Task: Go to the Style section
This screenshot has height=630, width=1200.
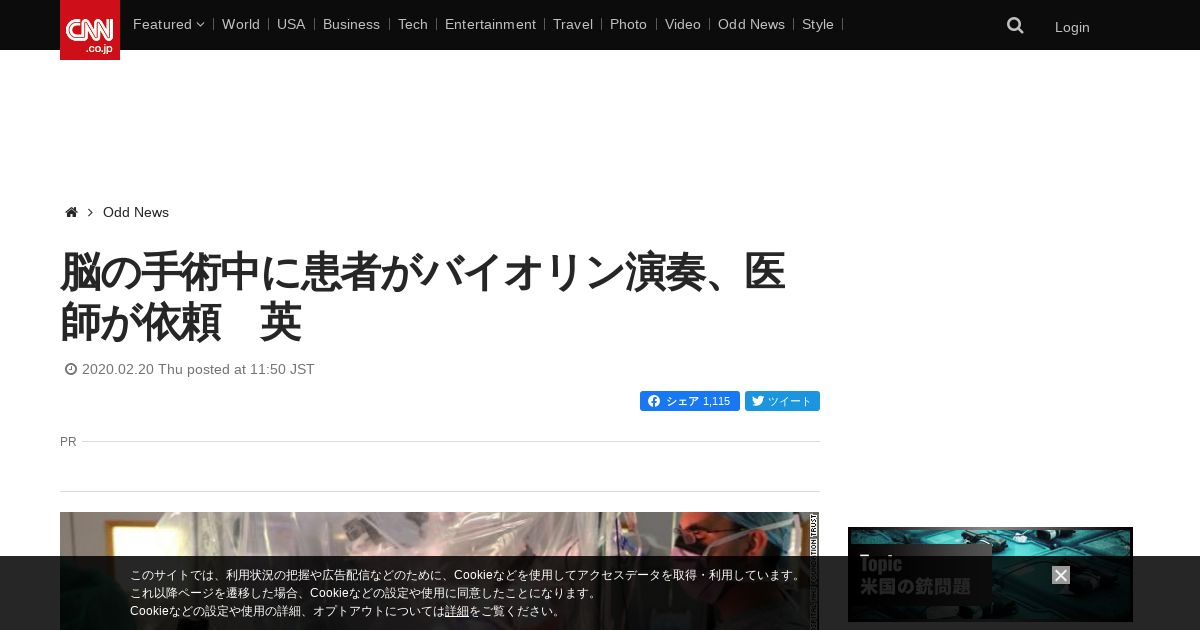Action: pos(818,24)
